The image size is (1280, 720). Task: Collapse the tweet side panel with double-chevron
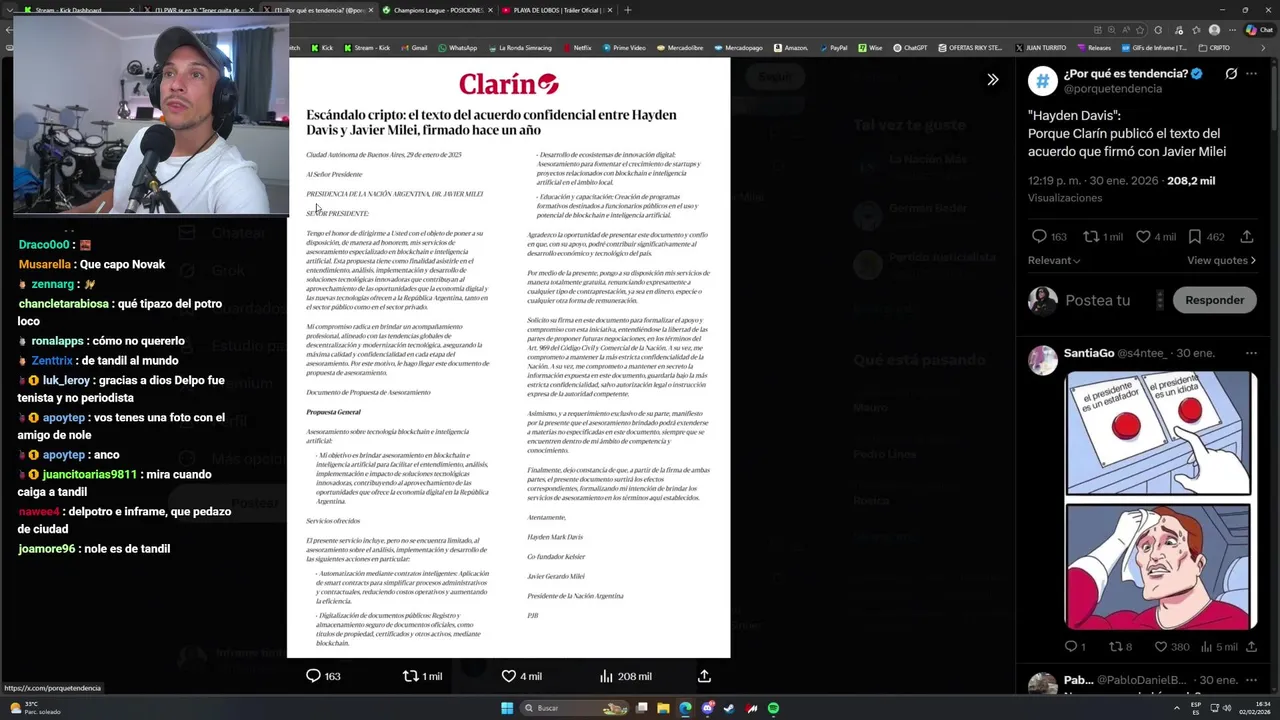[x=992, y=79]
